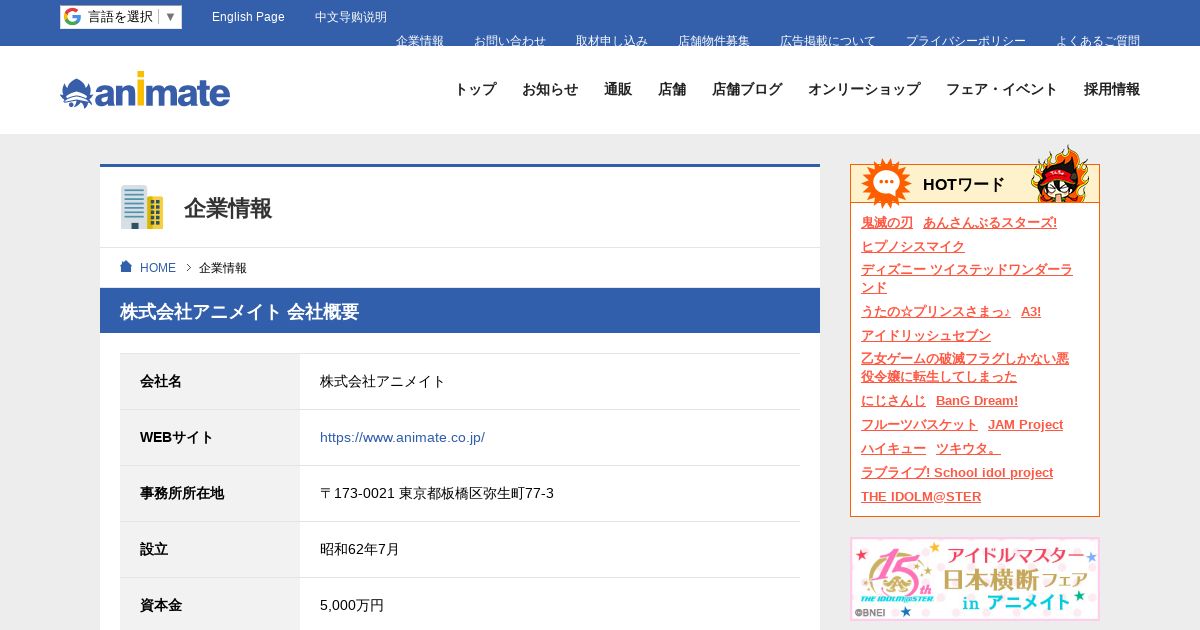This screenshot has width=1200, height=630.
Task: Open 店舗物件募集 link
Action: click(x=714, y=41)
